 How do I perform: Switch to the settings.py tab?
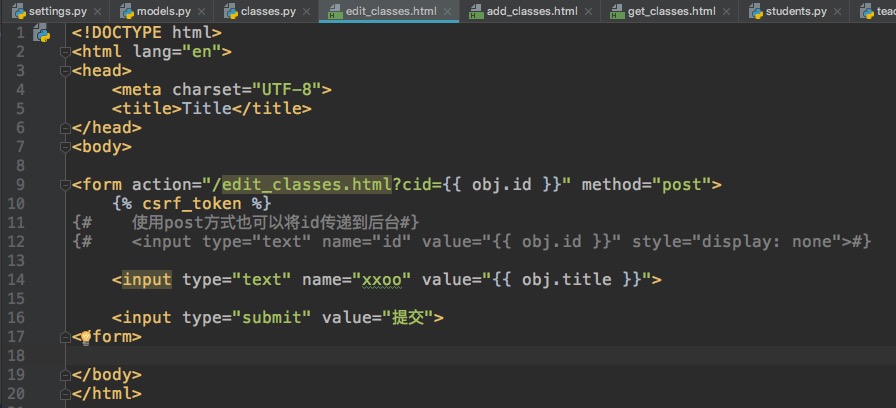tap(57, 11)
